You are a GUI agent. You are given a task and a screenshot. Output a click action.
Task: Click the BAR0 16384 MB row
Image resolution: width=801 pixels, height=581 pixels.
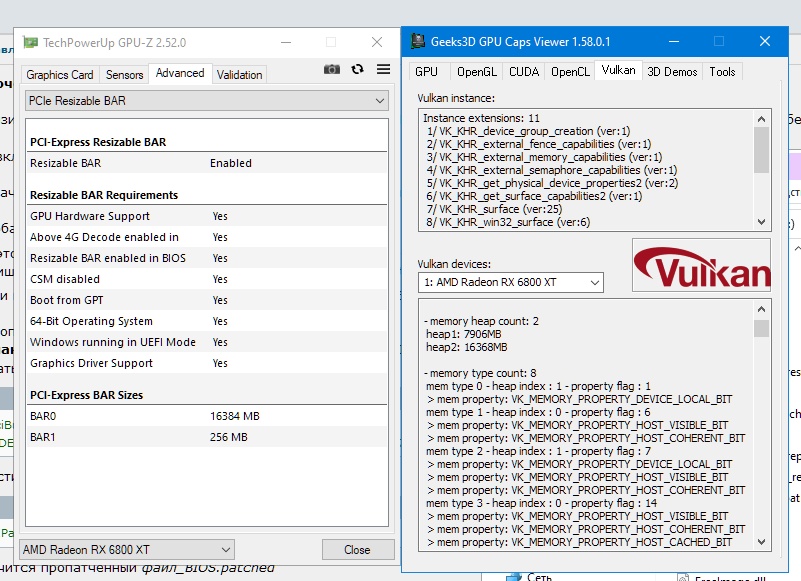(207, 416)
